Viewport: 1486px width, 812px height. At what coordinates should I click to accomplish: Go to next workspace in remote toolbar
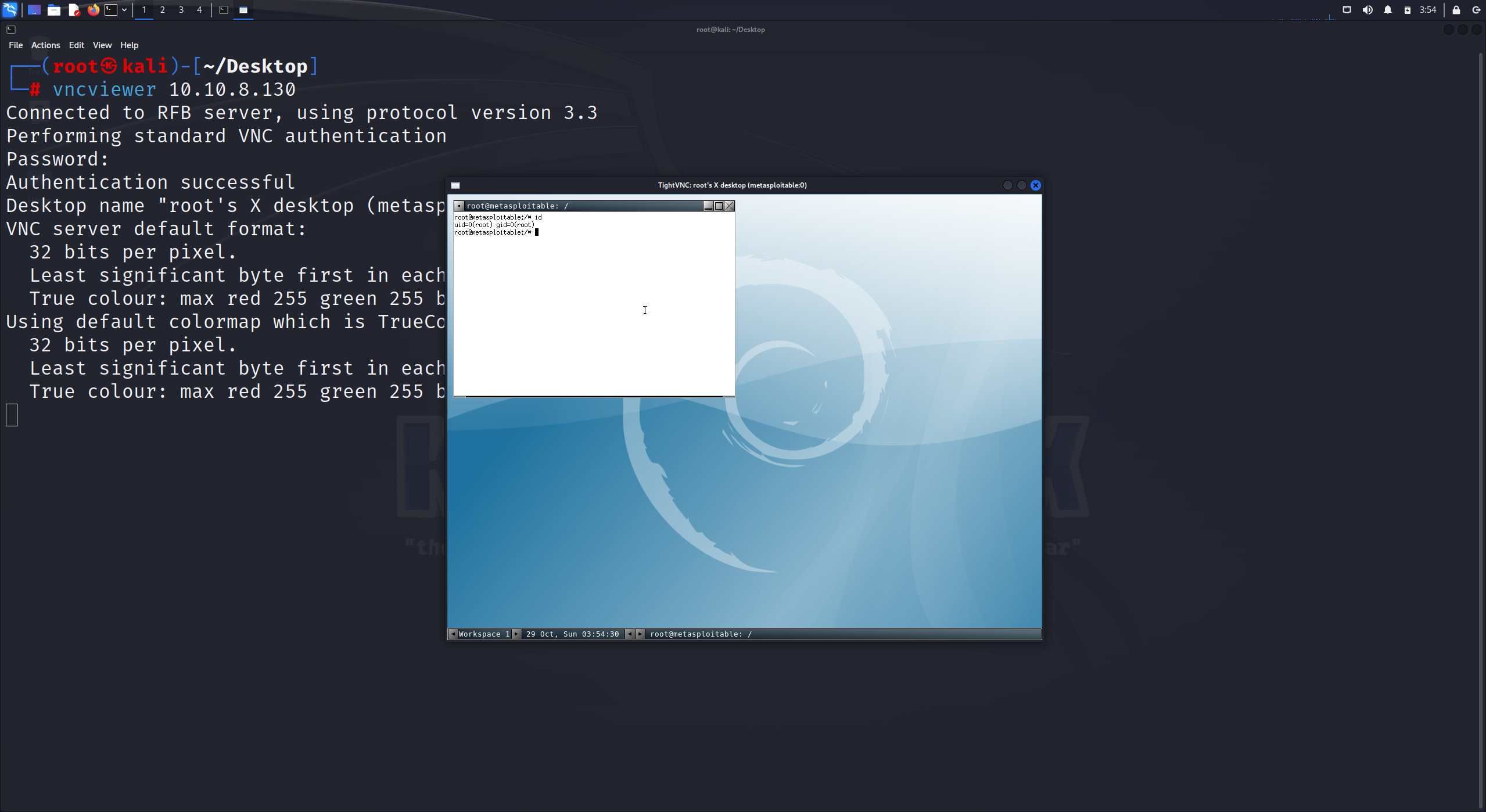(516, 634)
